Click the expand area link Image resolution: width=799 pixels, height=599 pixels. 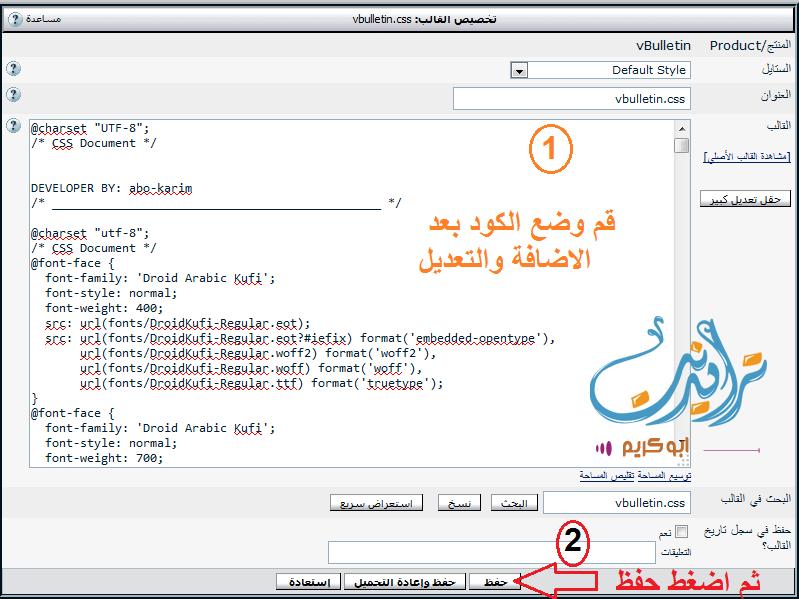coord(664,475)
